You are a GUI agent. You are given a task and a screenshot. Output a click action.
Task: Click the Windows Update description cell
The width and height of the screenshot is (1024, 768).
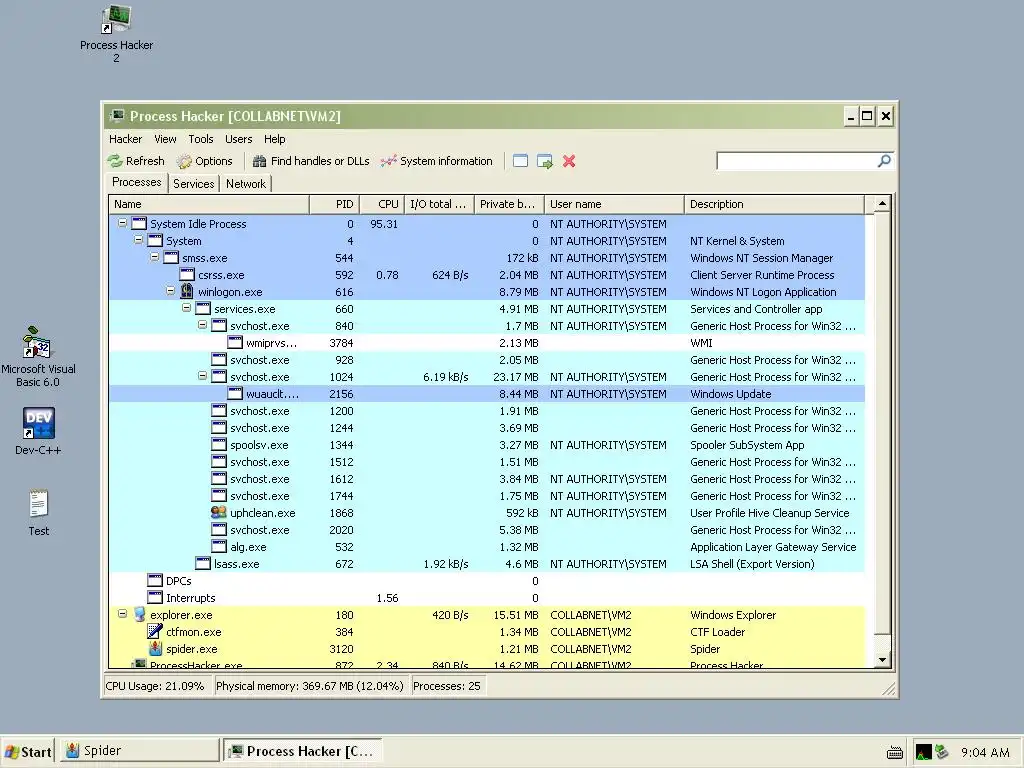(x=730, y=394)
